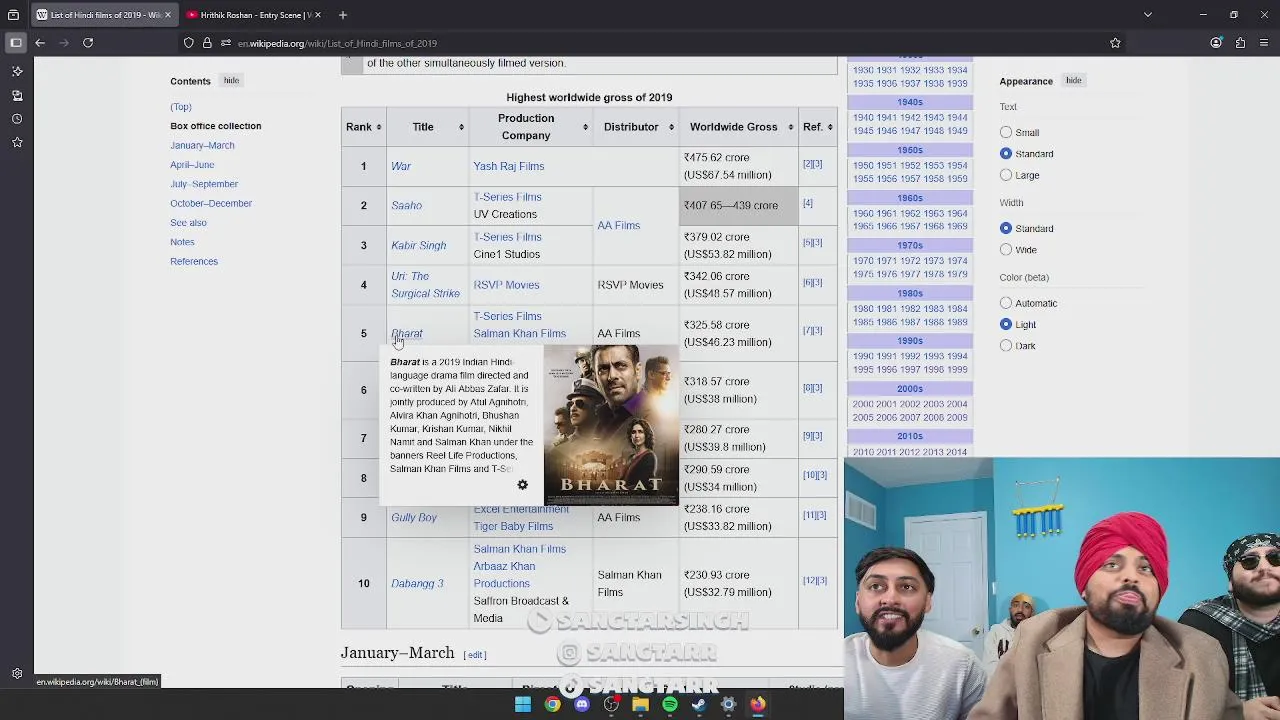Viewport: 1280px width, 720px height.
Task: Sort table by Title column arrows
Action: click(461, 127)
